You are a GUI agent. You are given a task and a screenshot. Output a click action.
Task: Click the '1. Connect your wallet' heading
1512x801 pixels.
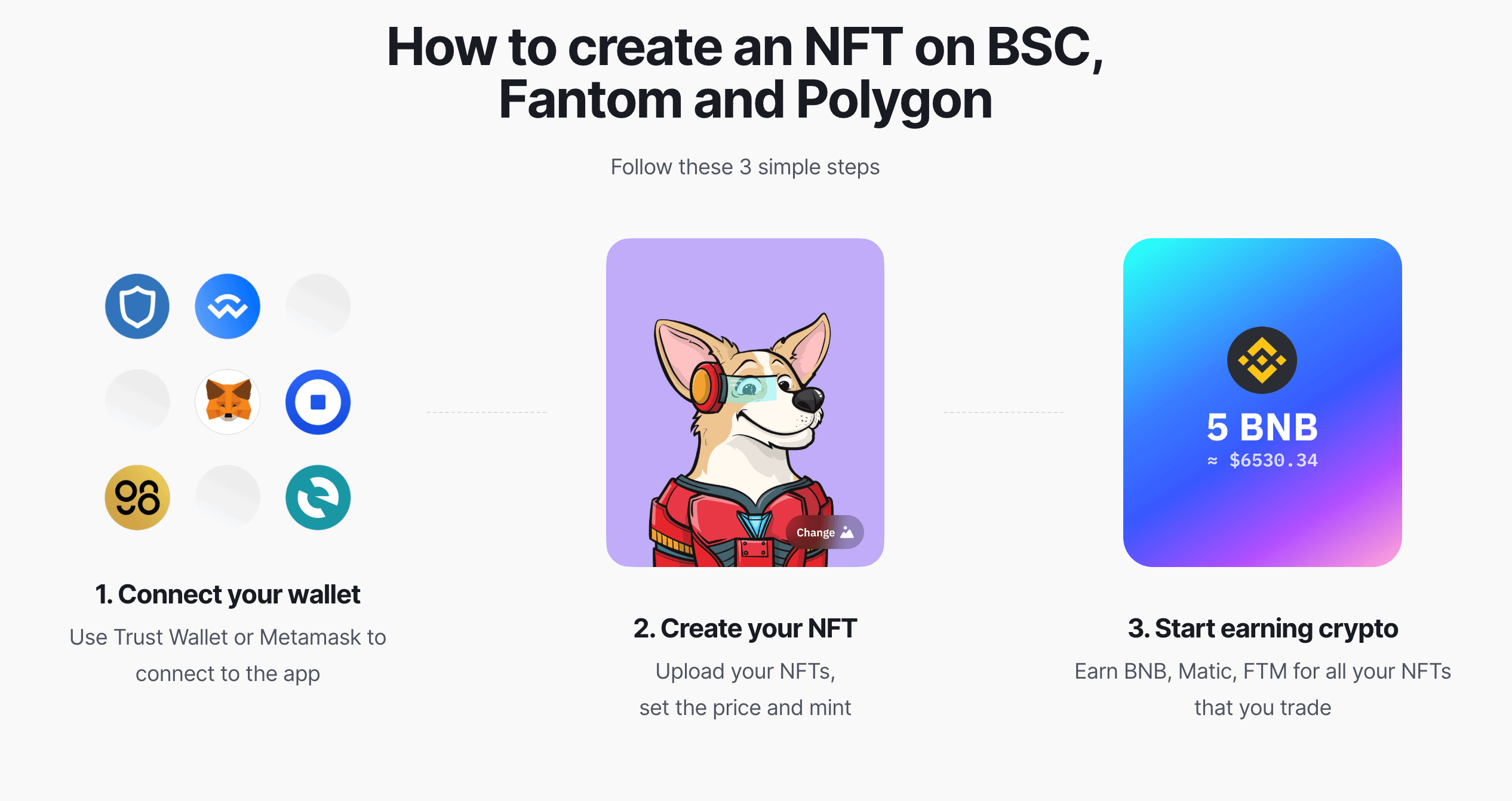[x=228, y=594]
